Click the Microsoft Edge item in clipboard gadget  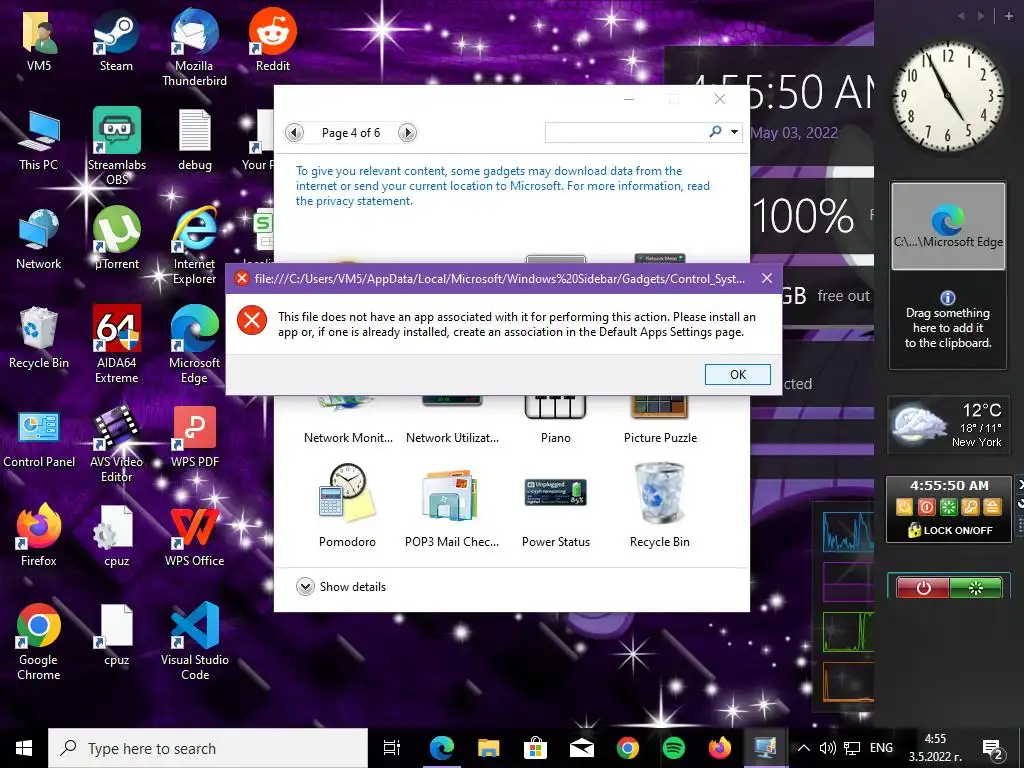948,226
